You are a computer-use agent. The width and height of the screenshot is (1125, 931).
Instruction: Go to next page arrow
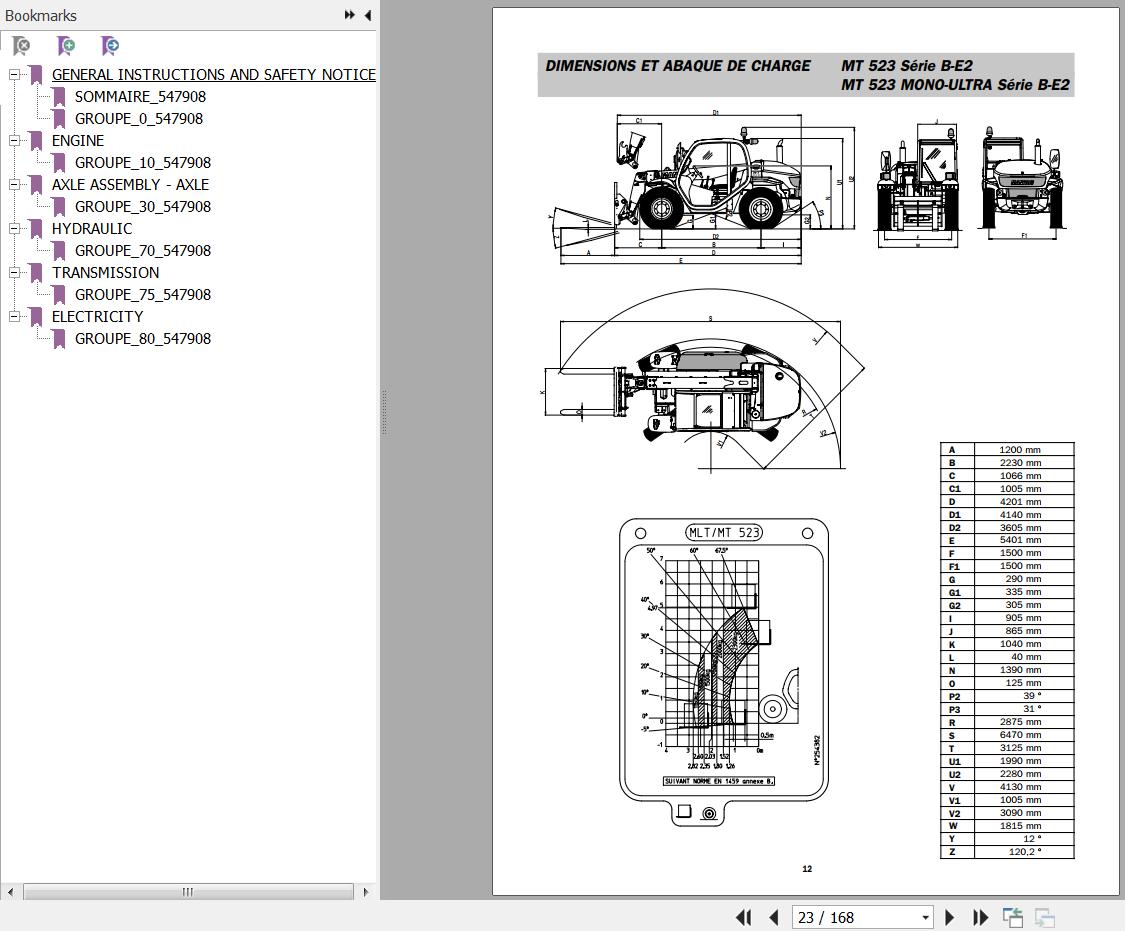949,917
